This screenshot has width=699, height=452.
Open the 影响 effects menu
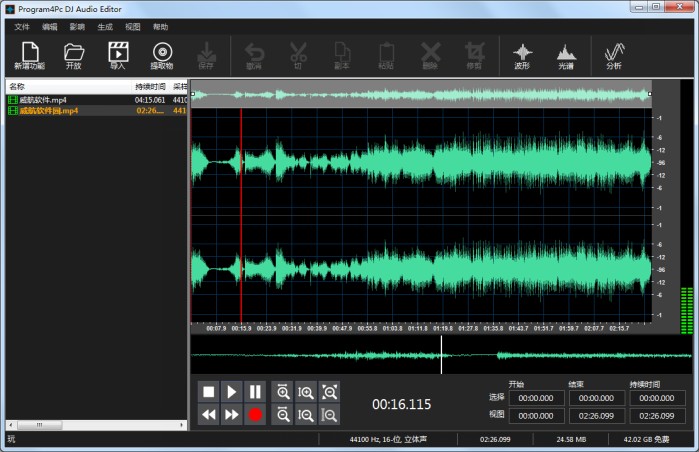pyautogui.click(x=77, y=26)
